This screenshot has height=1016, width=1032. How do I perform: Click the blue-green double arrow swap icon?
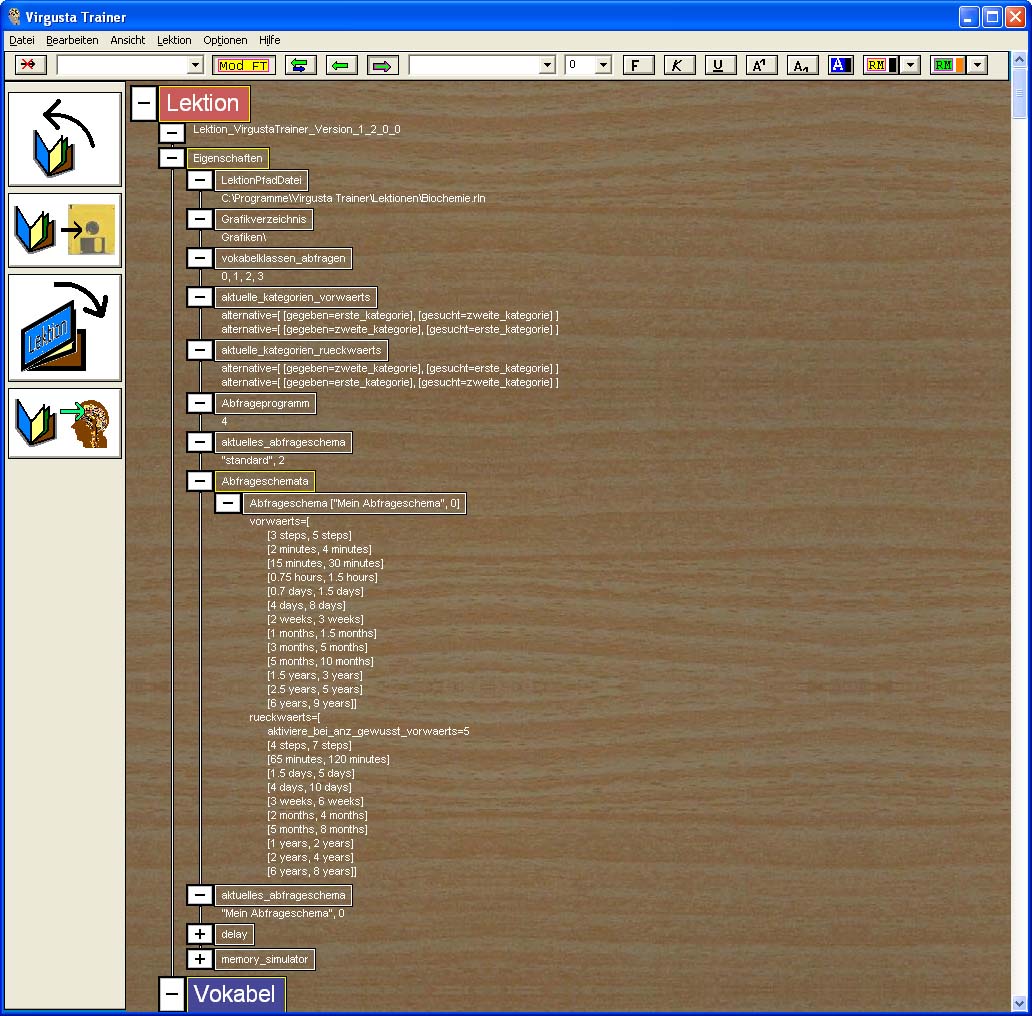(x=300, y=65)
